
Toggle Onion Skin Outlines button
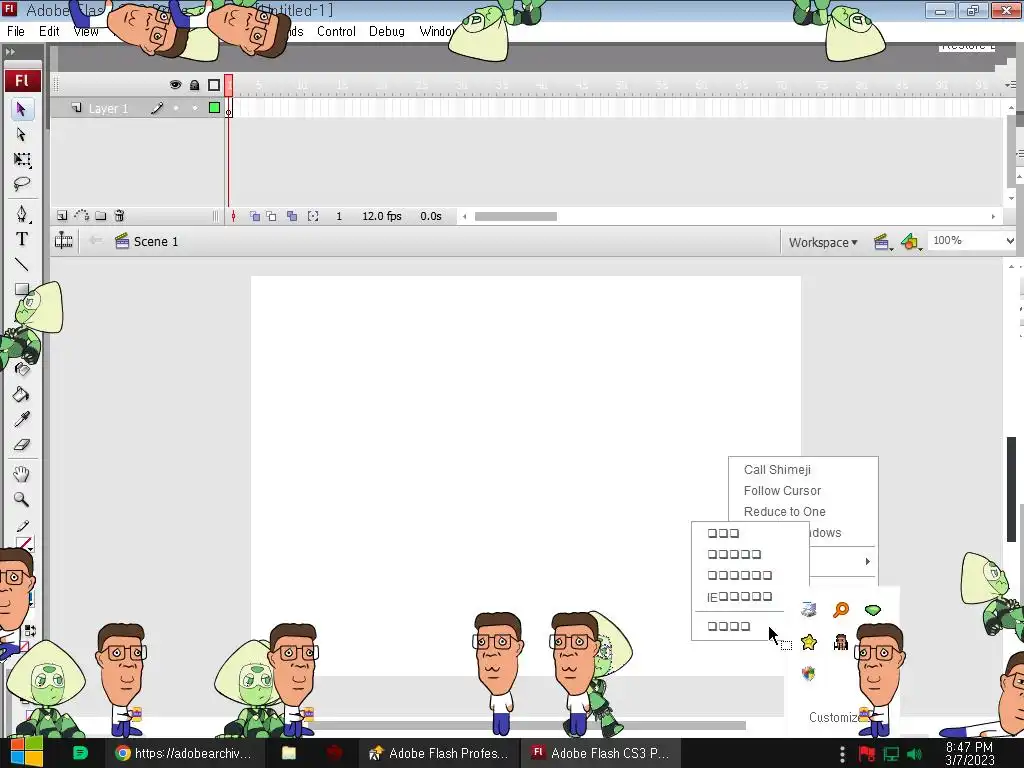click(x=272, y=216)
